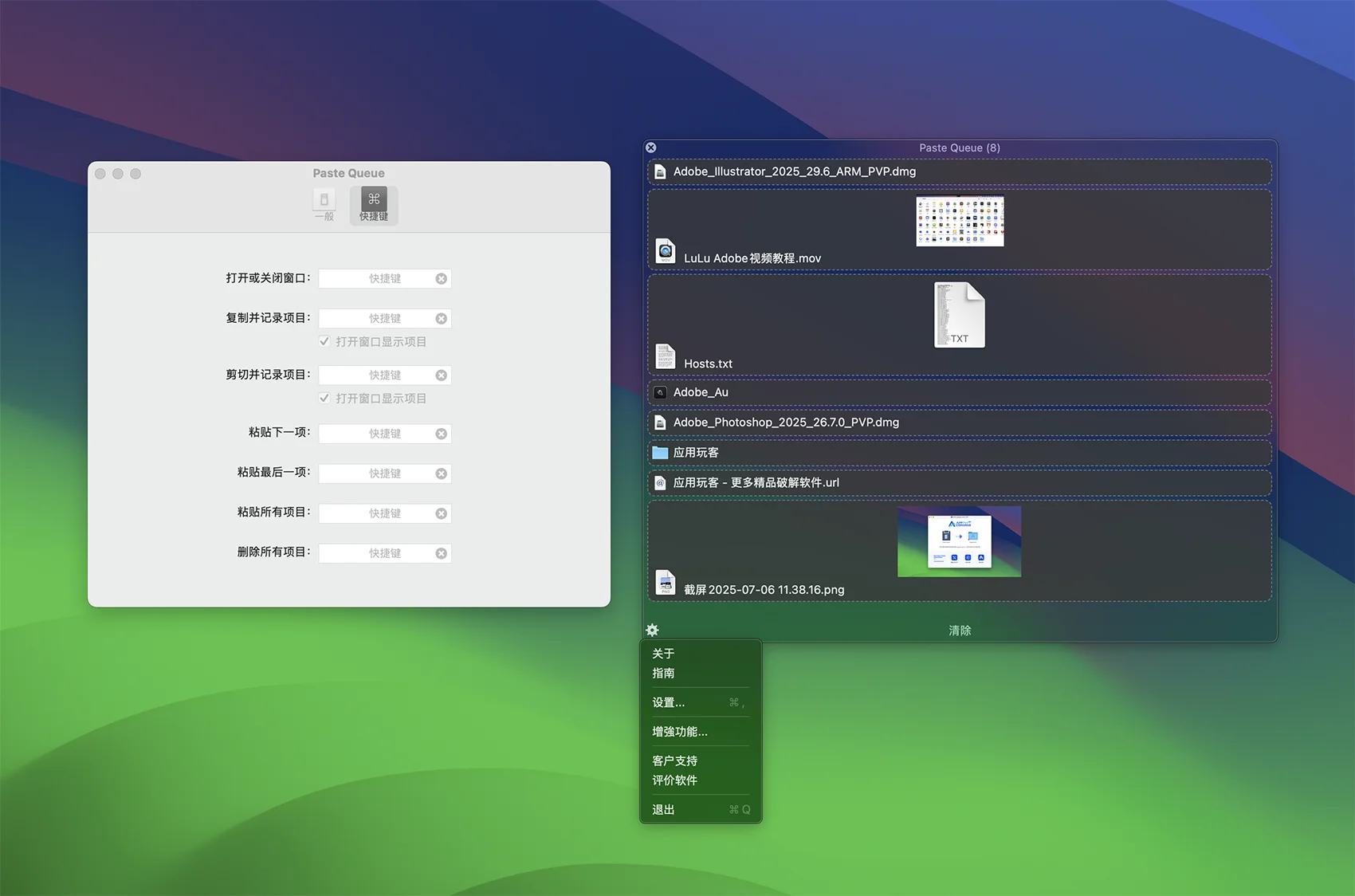The height and width of the screenshot is (896, 1355).
Task: Clear the 复制并记录项目 shortcut
Action: (x=441, y=319)
